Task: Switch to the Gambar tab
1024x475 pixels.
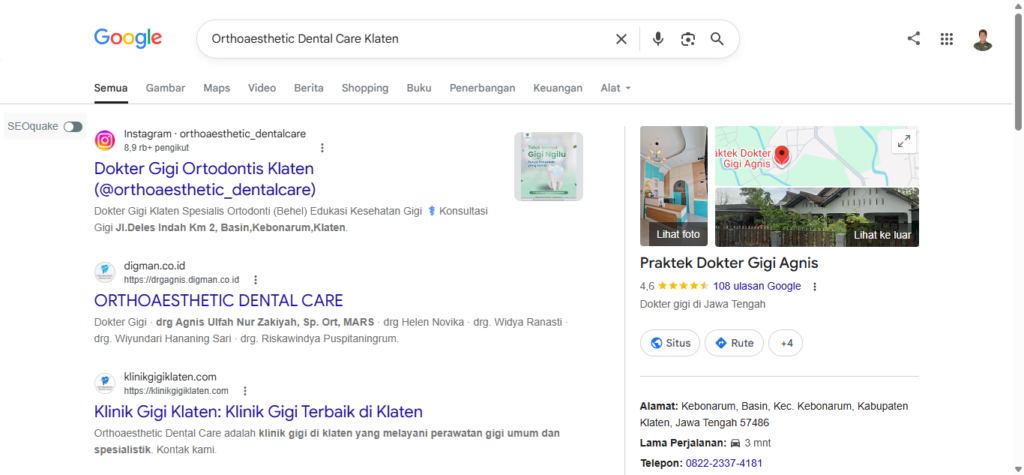Action: point(165,88)
